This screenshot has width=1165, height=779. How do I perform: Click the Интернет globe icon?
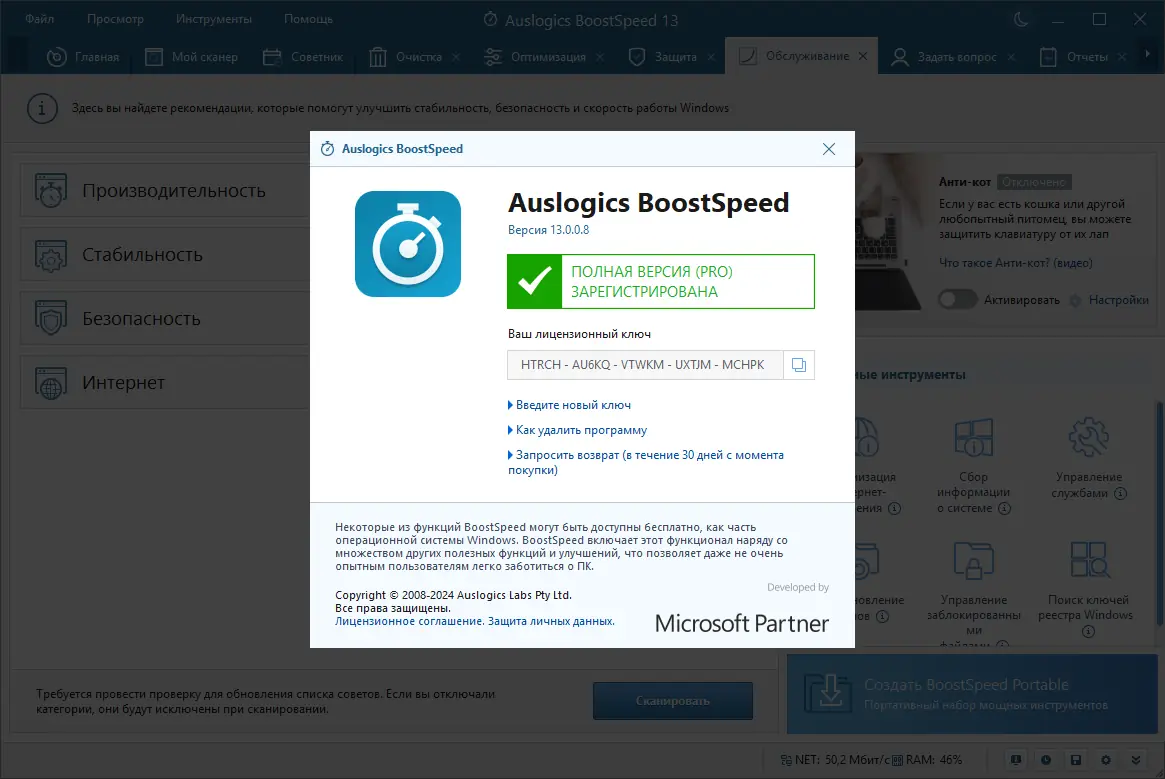click(x=51, y=383)
